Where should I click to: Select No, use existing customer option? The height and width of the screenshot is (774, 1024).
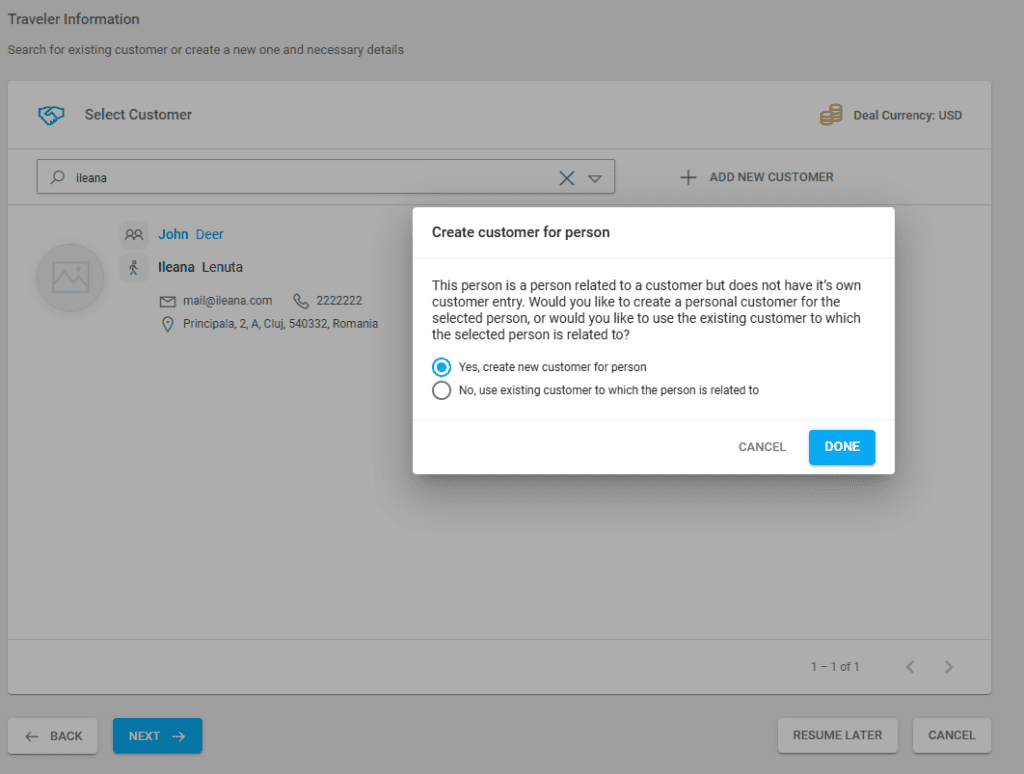441,390
